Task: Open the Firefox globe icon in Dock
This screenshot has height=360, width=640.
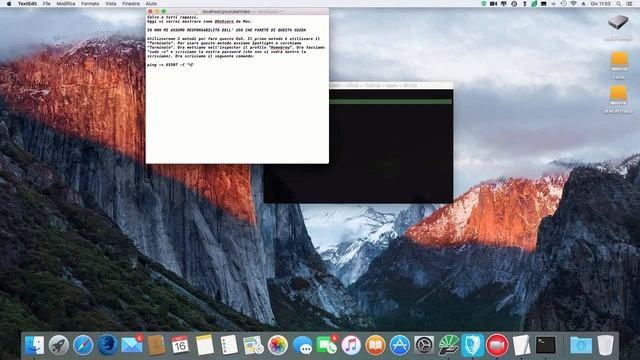Action: (107, 345)
